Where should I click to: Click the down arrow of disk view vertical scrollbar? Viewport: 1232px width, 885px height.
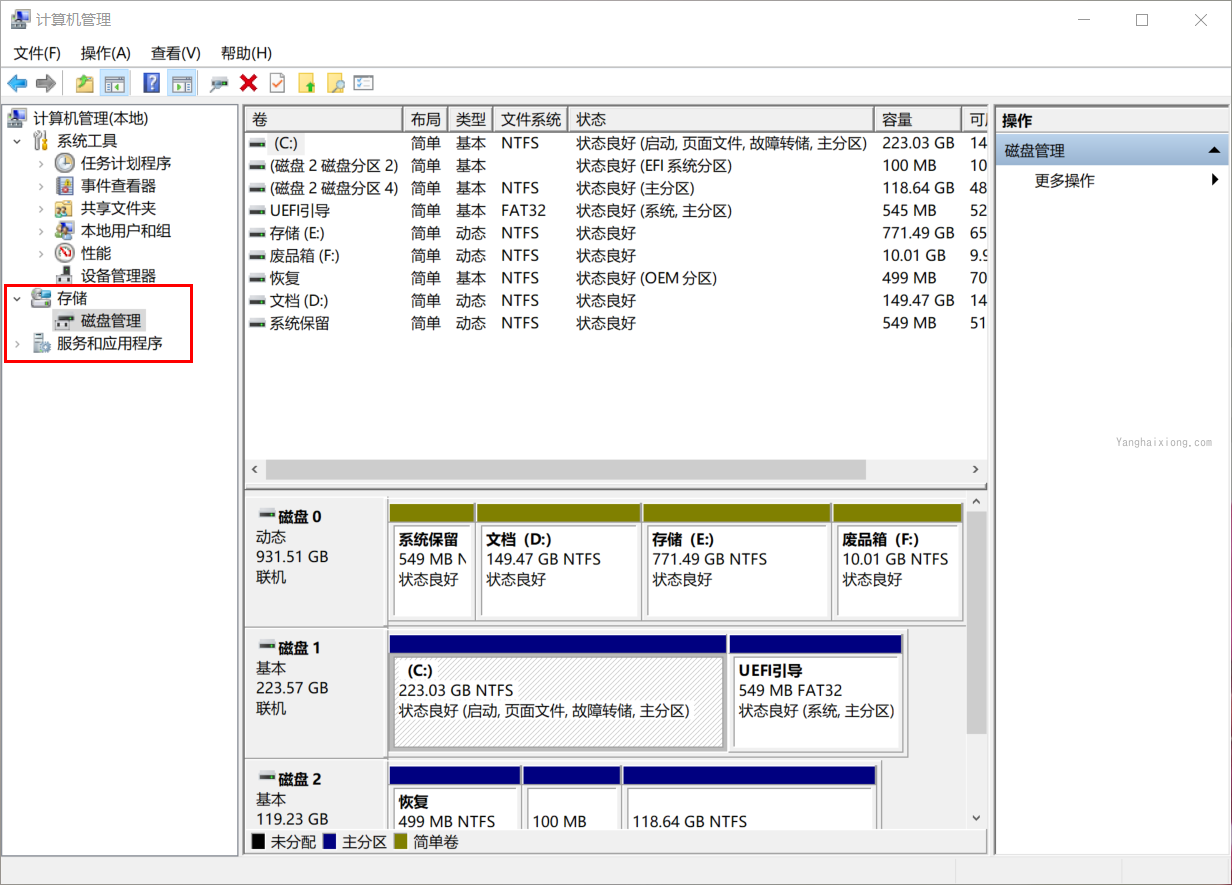click(x=977, y=818)
